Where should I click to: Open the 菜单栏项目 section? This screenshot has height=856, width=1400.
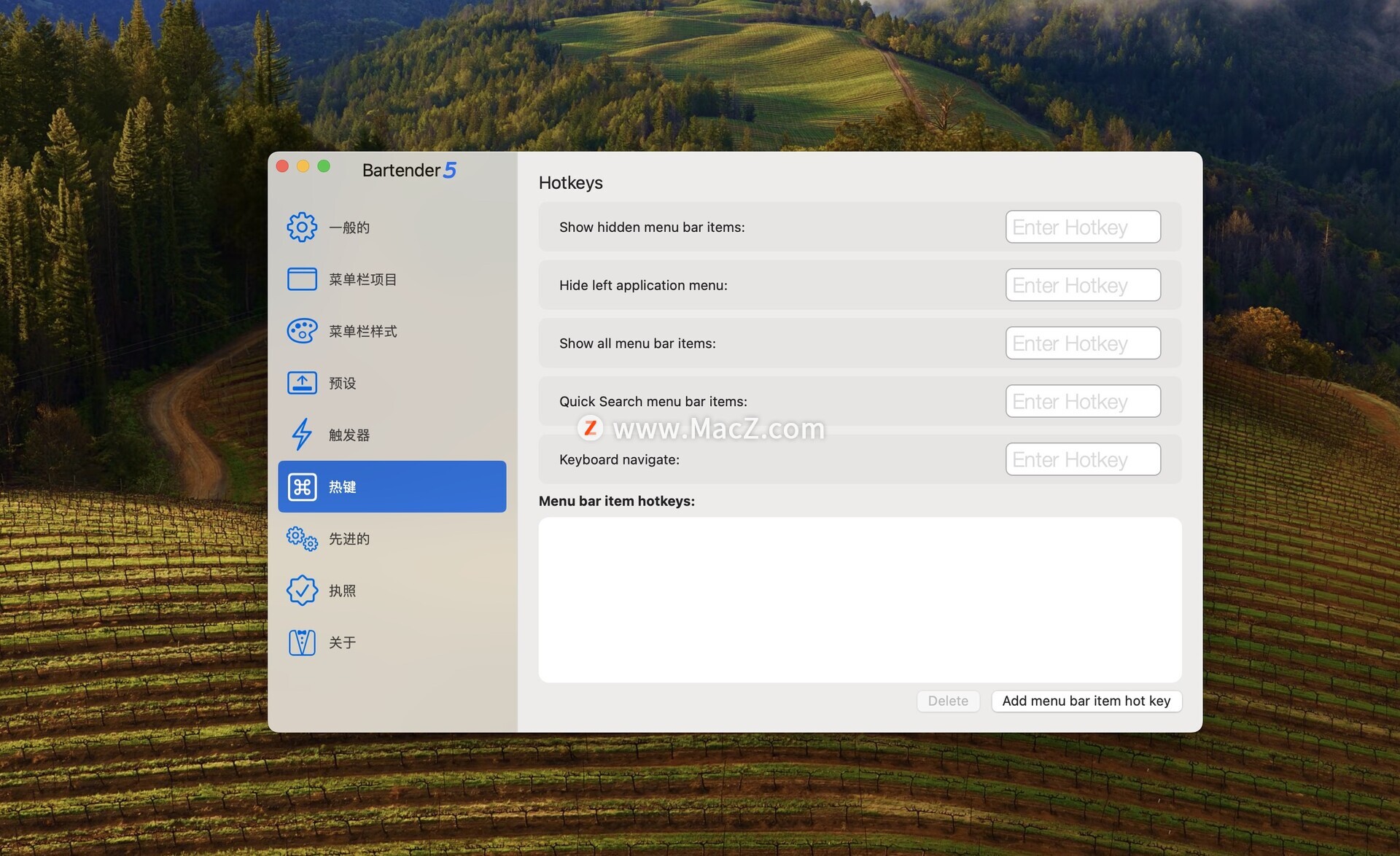(x=392, y=279)
